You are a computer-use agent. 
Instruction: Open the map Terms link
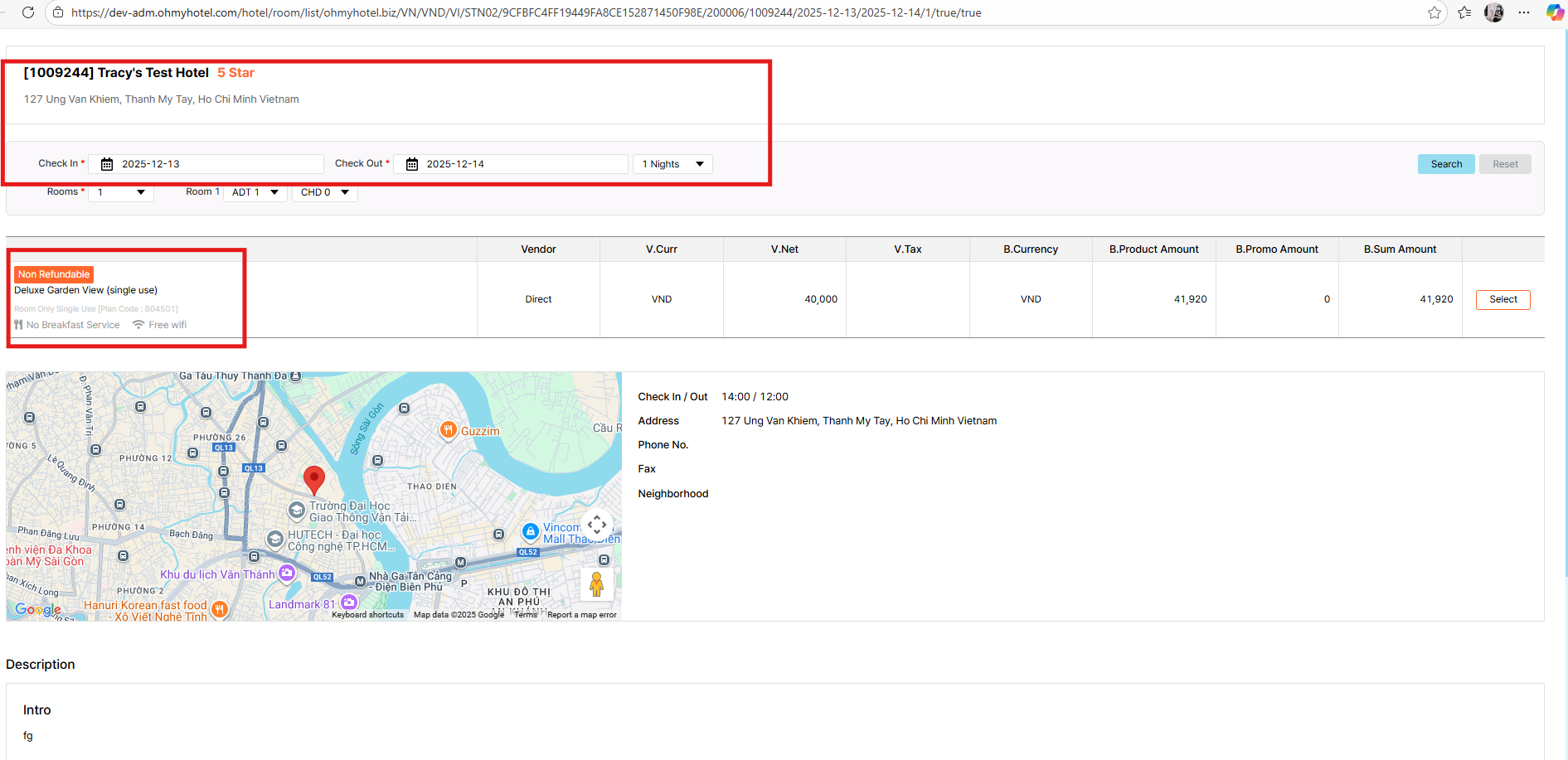[x=526, y=615]
